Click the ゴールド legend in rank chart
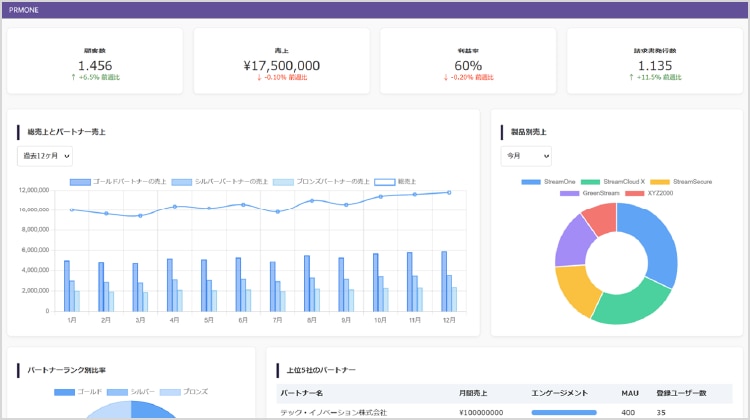The width and height of the screenshot is (750, 420). [x=78, y=392]
